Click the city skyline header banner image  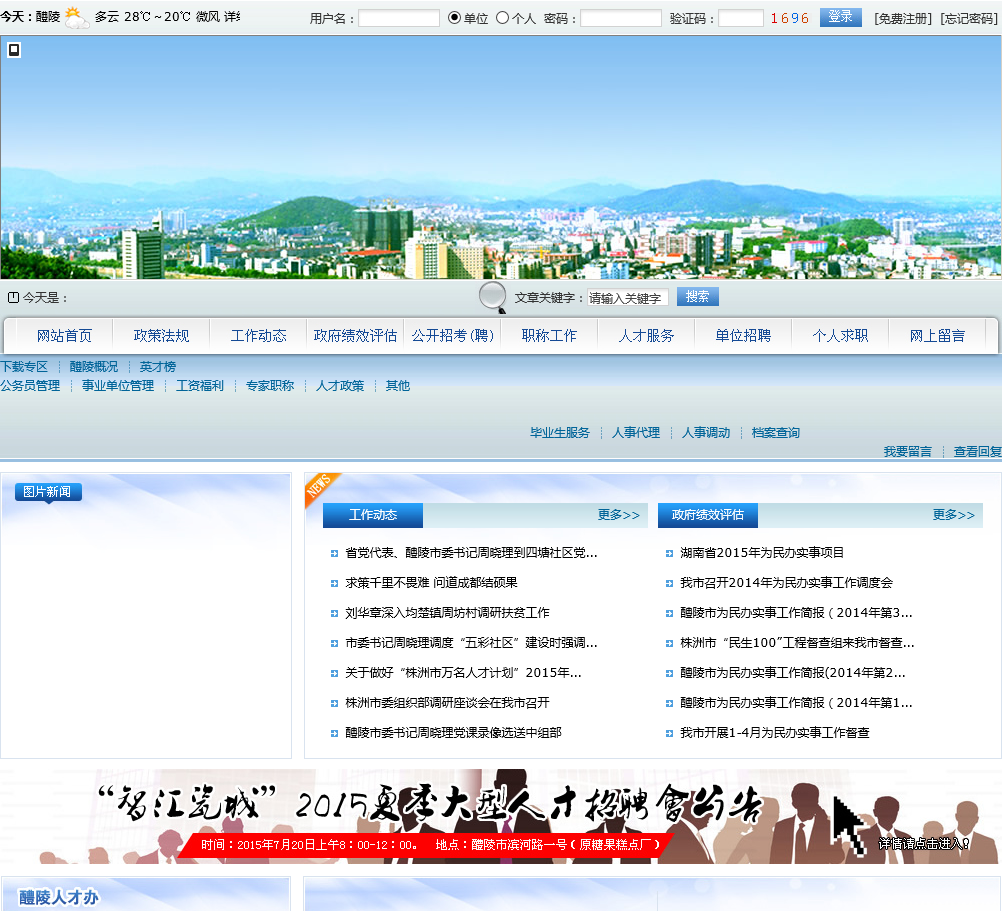(x=501, y=157)
